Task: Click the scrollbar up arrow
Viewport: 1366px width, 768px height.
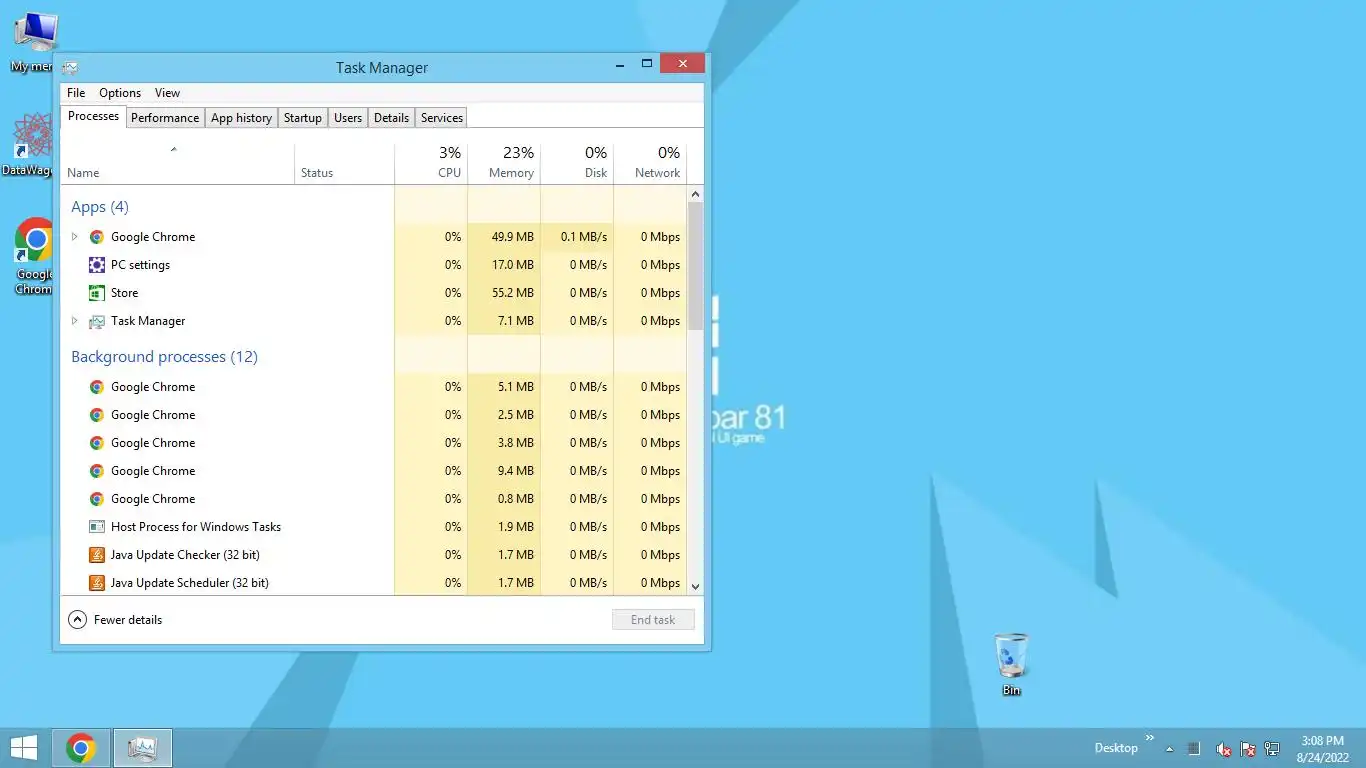Action: pos(696,194)
